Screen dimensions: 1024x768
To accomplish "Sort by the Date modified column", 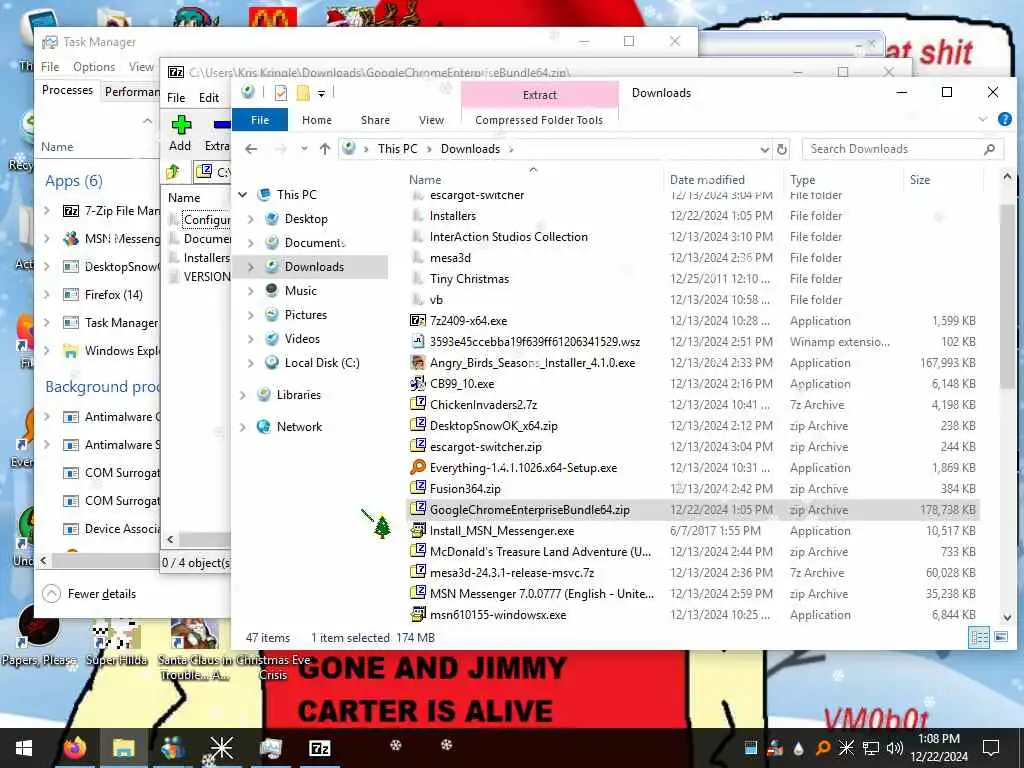I will (707, 180).
